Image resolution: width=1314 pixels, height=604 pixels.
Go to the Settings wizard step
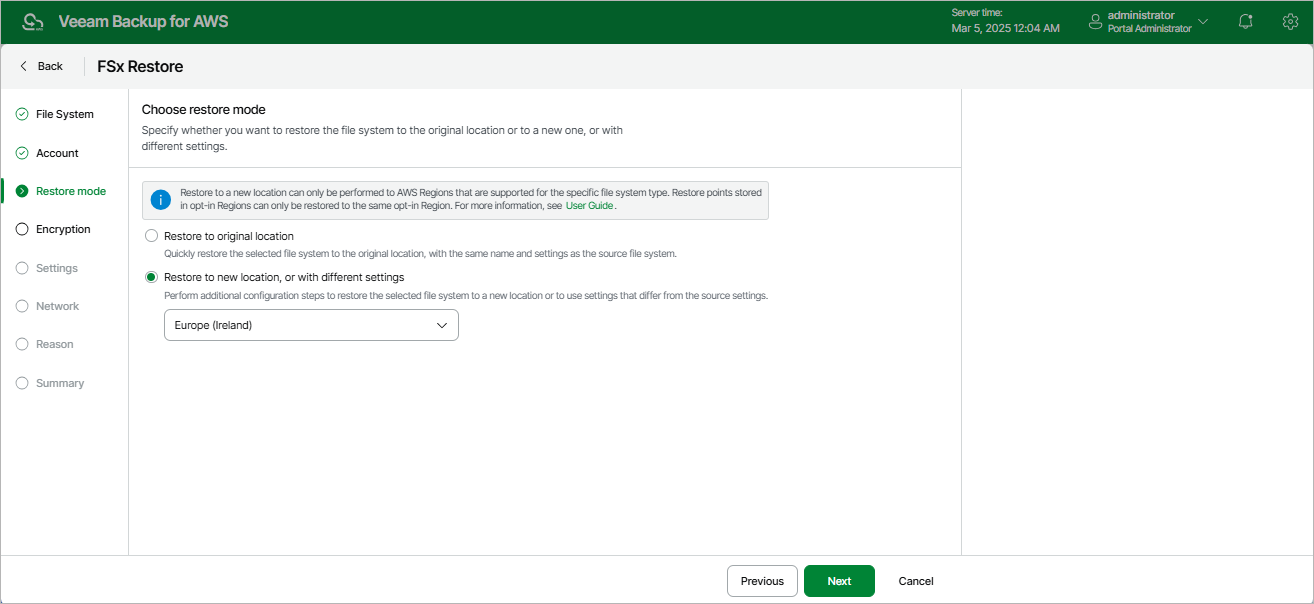coord(56,268)
